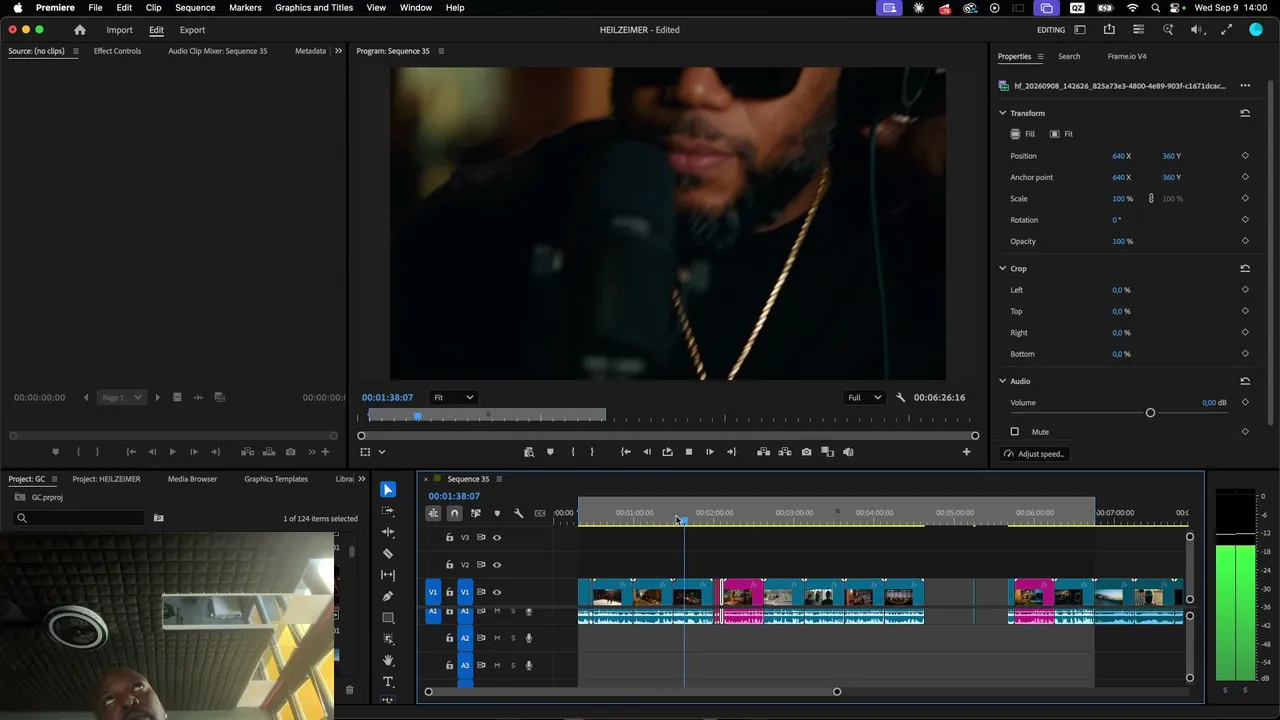This screenshot has height=720, width=1280.
Task: Hide track V2 with eye icon
Action: [497, 565]
